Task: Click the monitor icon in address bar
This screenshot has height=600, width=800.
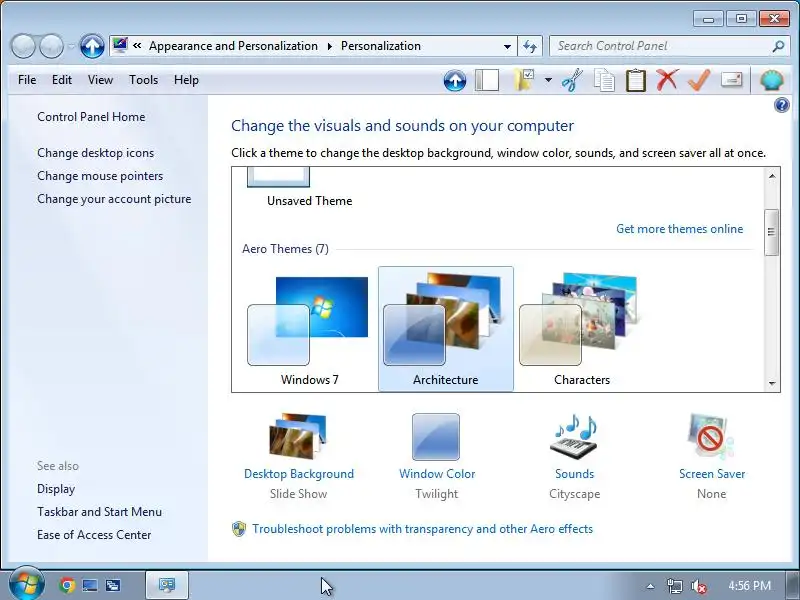Action: pos(120,45)
